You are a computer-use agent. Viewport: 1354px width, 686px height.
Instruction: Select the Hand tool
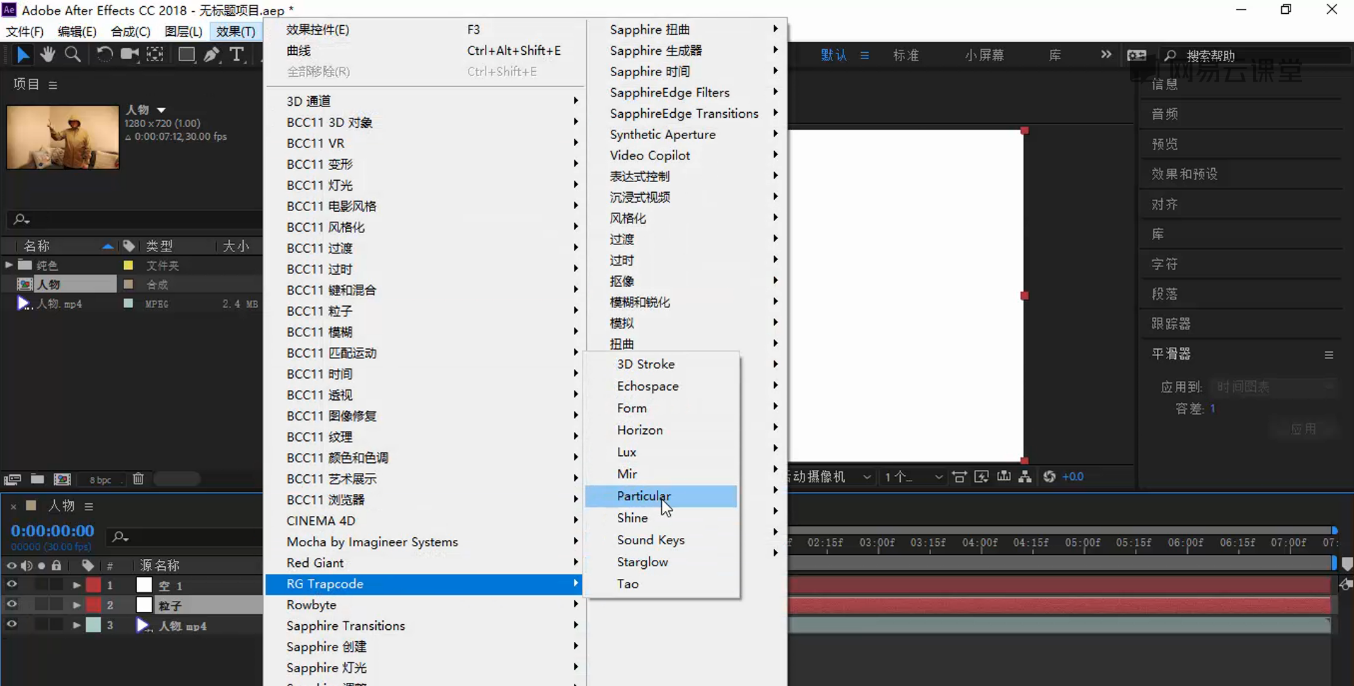48,54
